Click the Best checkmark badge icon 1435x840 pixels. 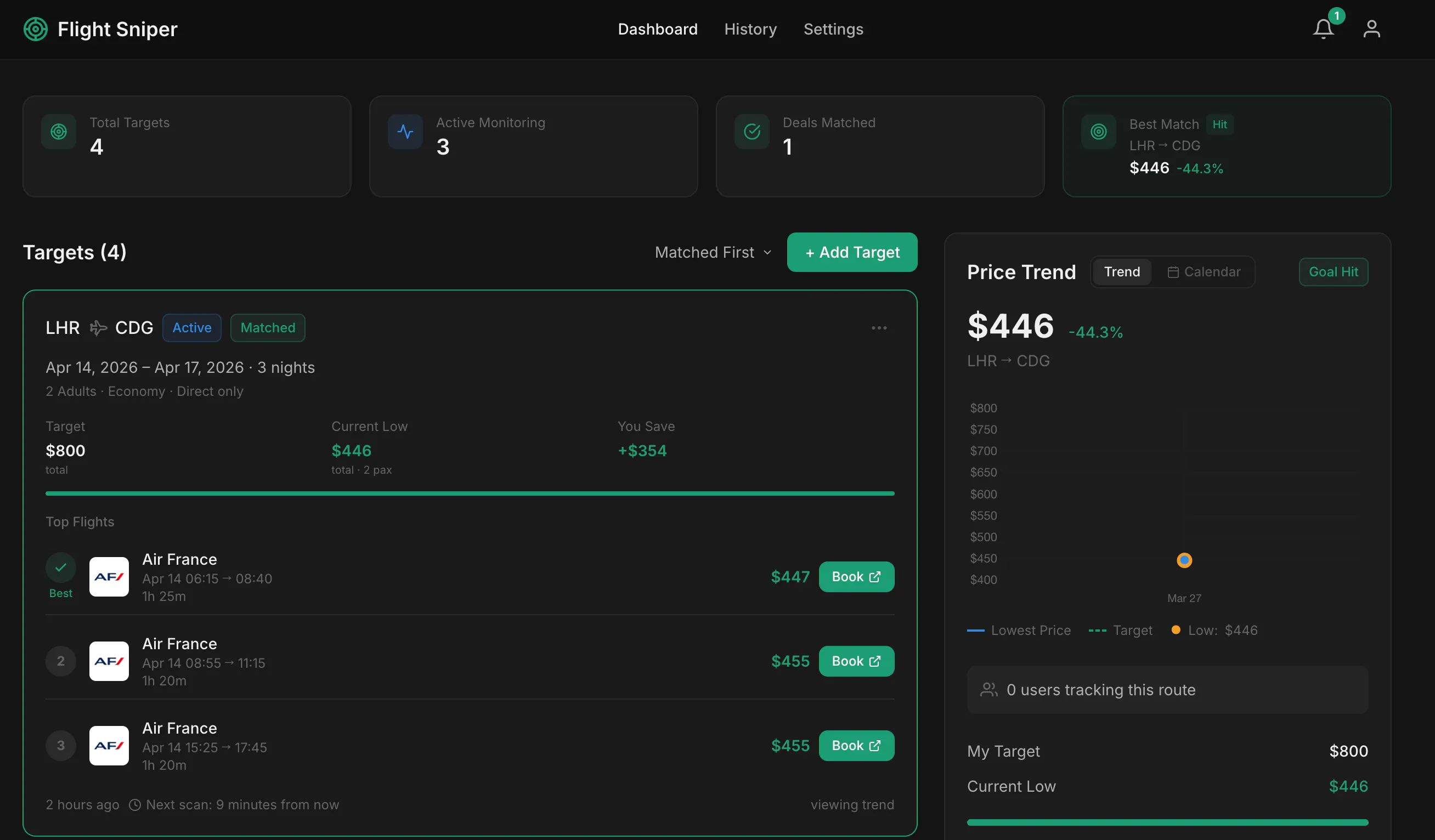[x=61, y=567]
